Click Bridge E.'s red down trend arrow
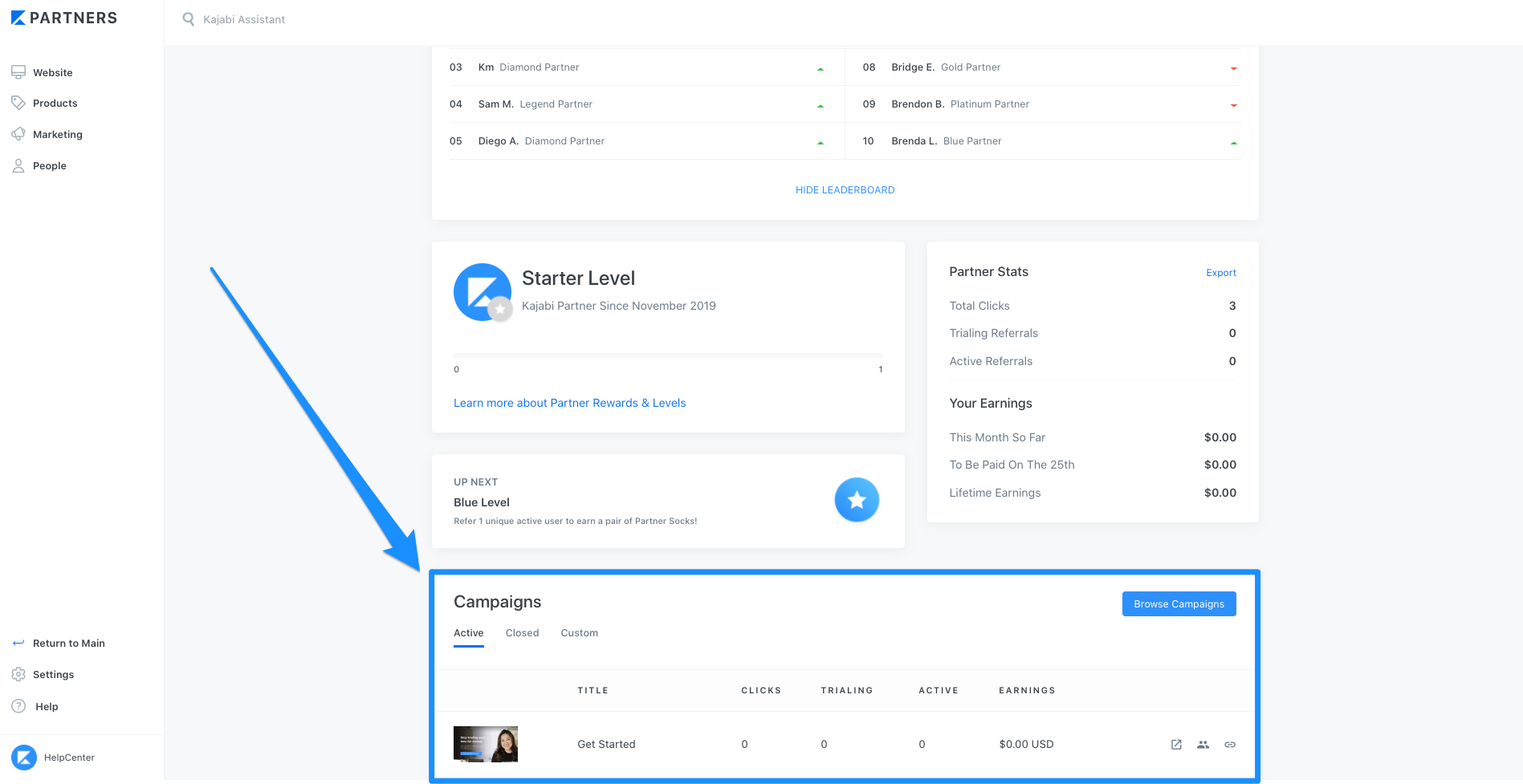1523x784 pixels. (x=1233, y=69)
